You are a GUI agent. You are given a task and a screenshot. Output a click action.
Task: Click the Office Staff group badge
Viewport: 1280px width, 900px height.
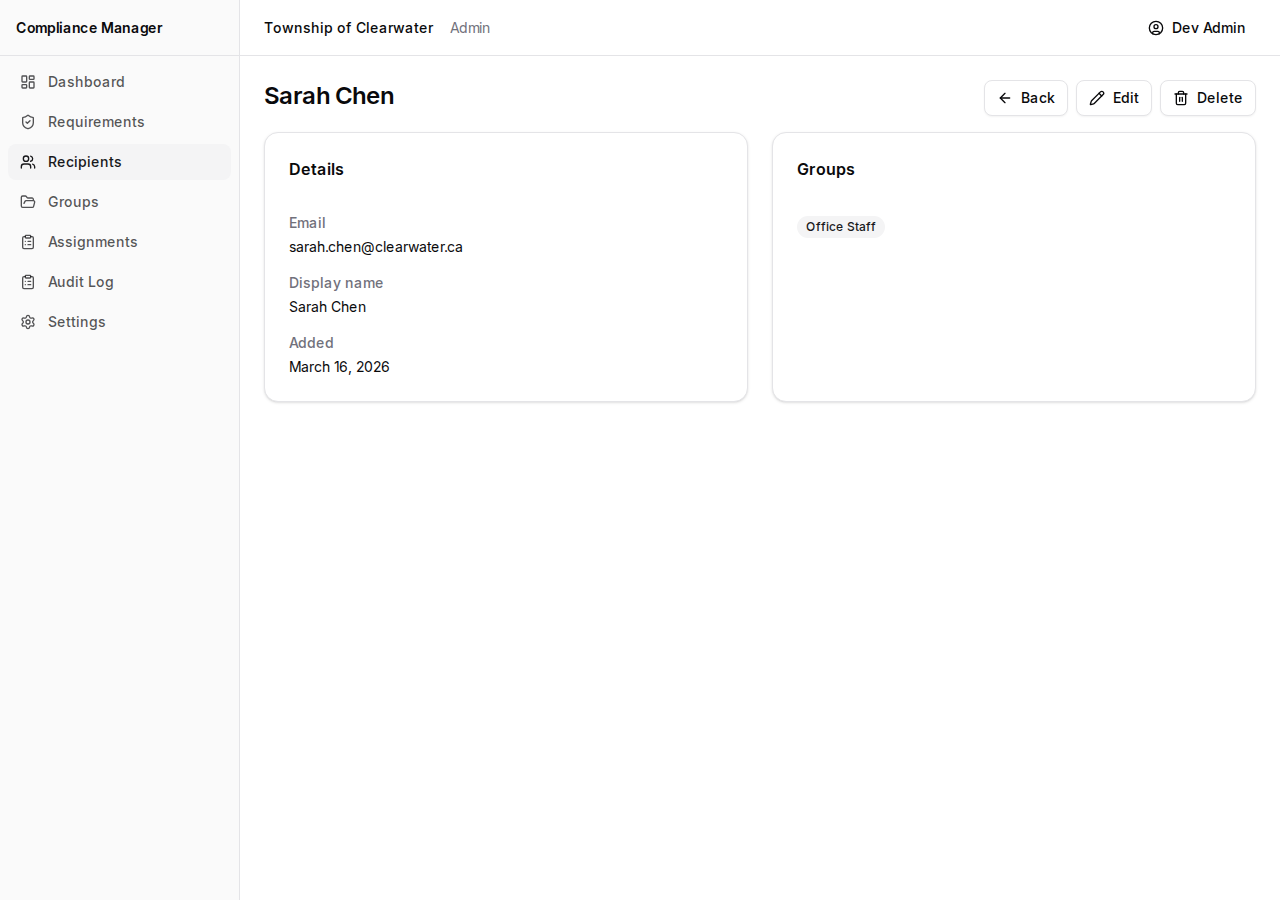pyautogui.click(x=841, y=227)
